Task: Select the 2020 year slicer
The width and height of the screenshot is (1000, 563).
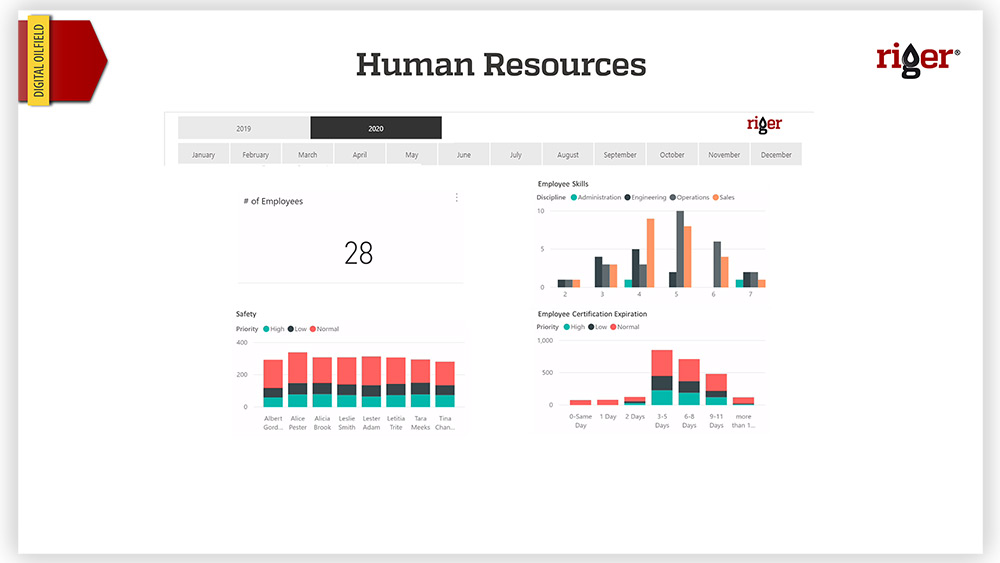Action: (x=376, y=128)
